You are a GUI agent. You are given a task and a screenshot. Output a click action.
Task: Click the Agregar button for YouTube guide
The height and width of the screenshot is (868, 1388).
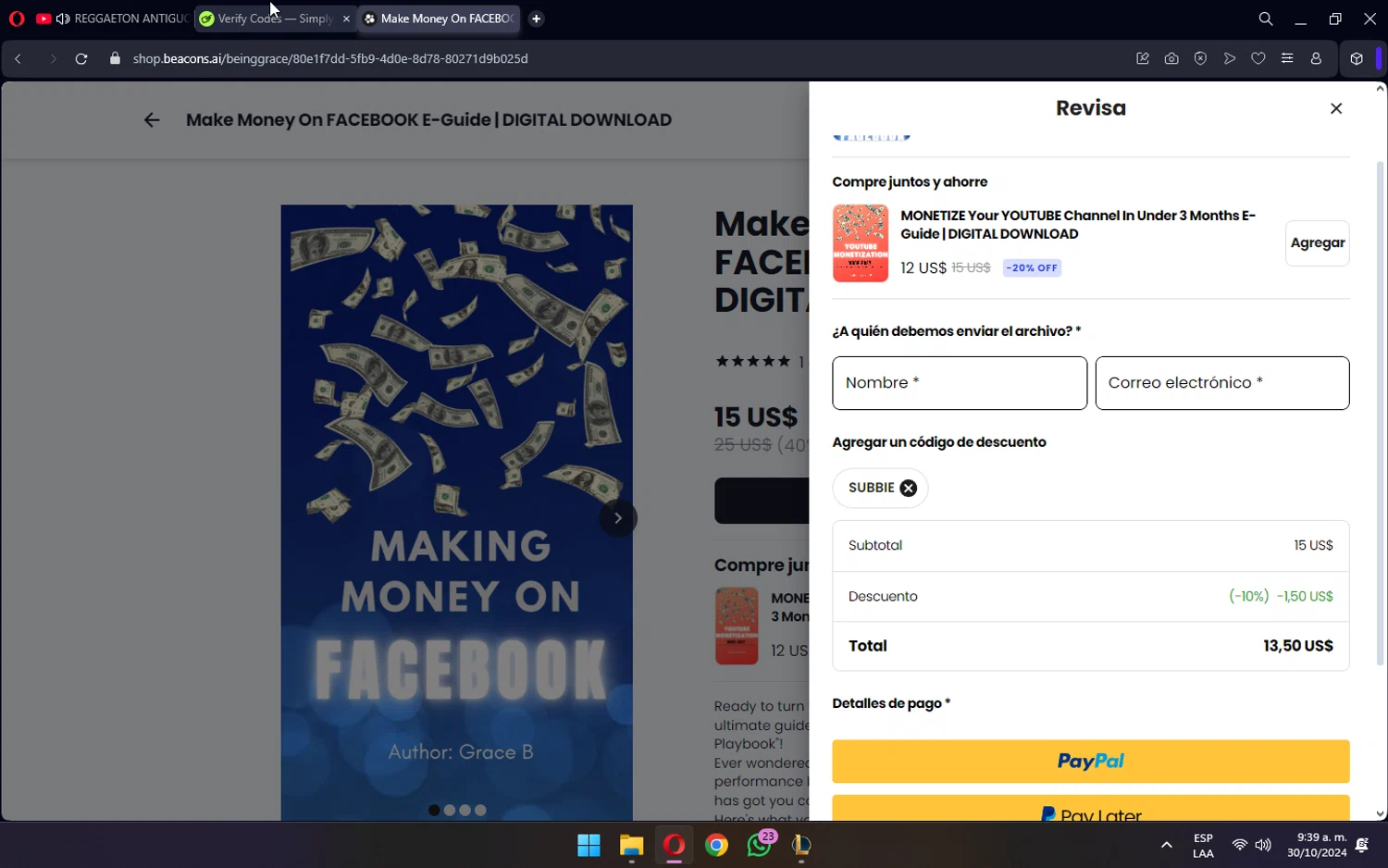pos(1318,243)
